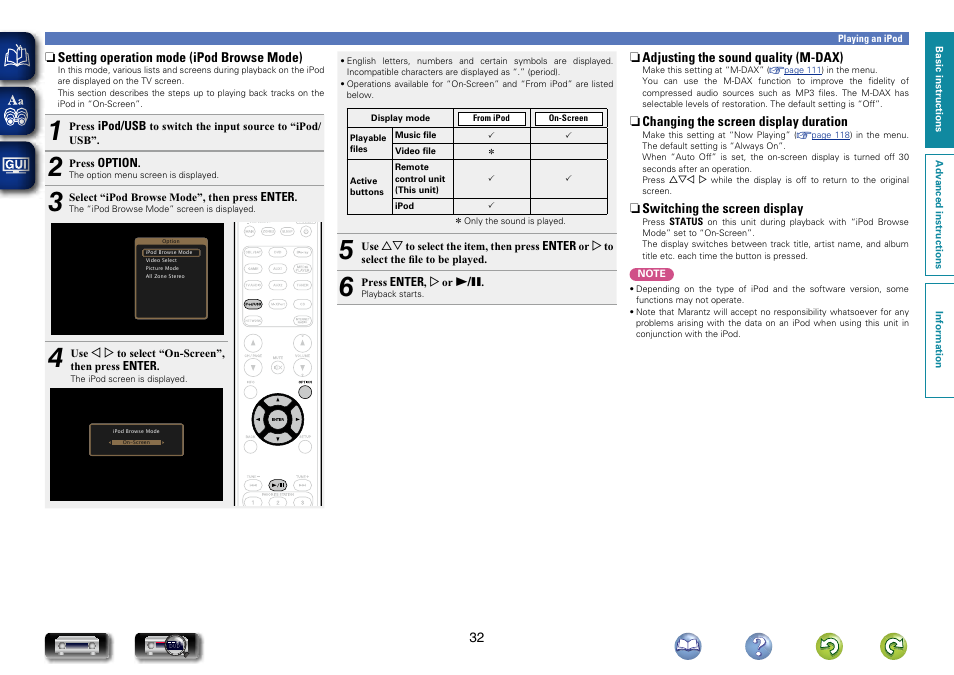
Task: Click the 'From iPod' table header
Action: 491,118
